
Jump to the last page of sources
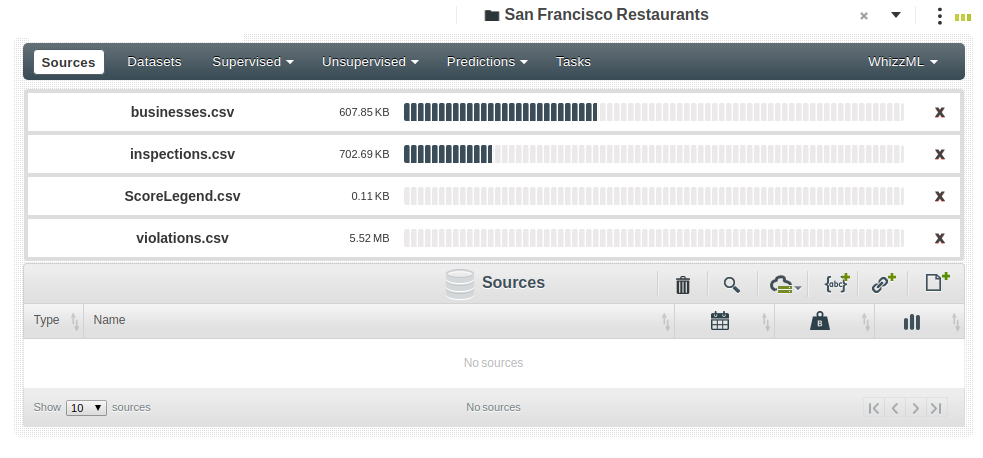click(x=936, y=408)
